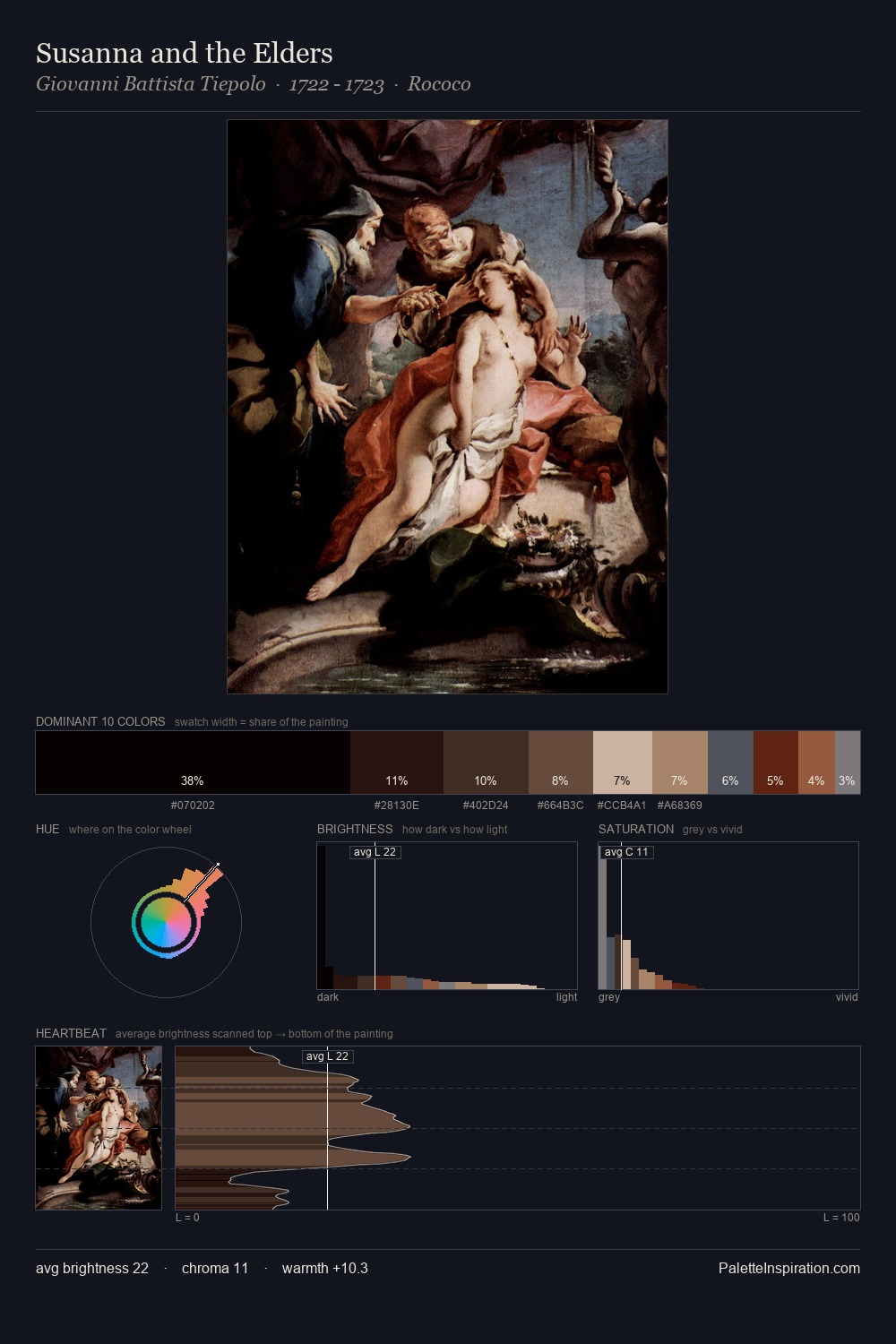
Task: Choose the 5% dark red-brown swatch
Action: 776,762
